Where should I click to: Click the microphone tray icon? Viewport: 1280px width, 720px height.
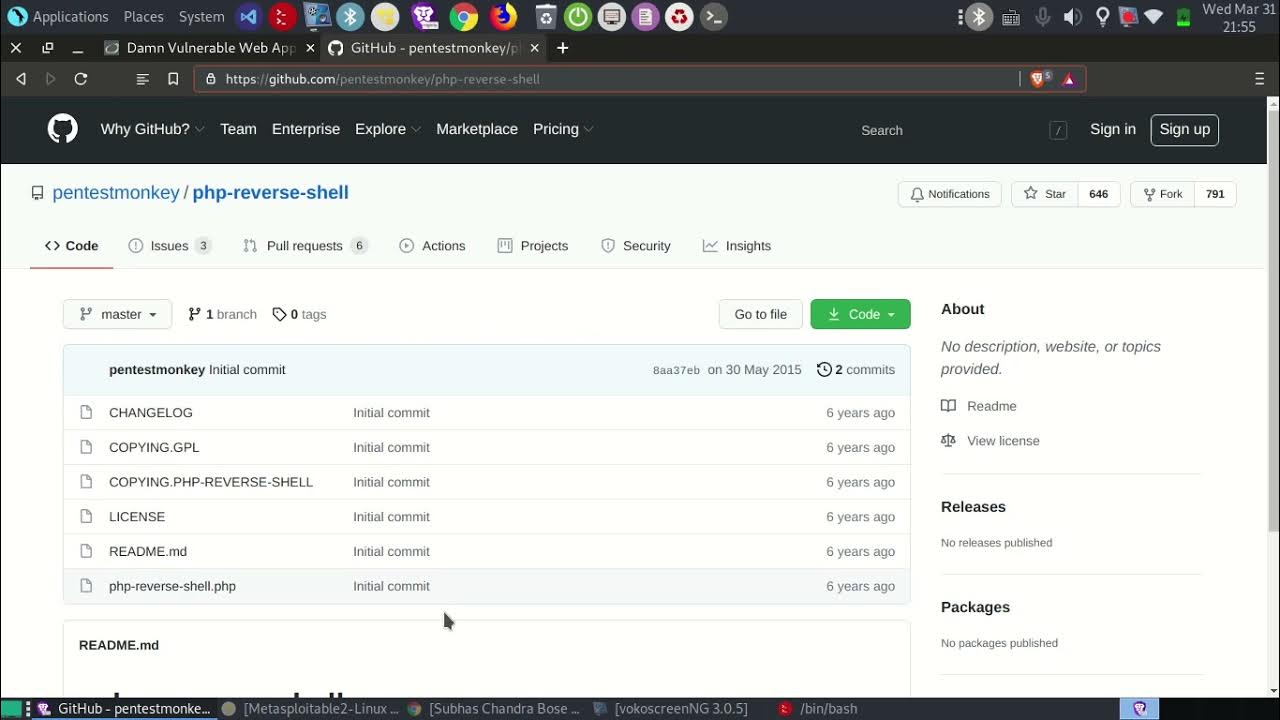click(x=1043, y=17)
